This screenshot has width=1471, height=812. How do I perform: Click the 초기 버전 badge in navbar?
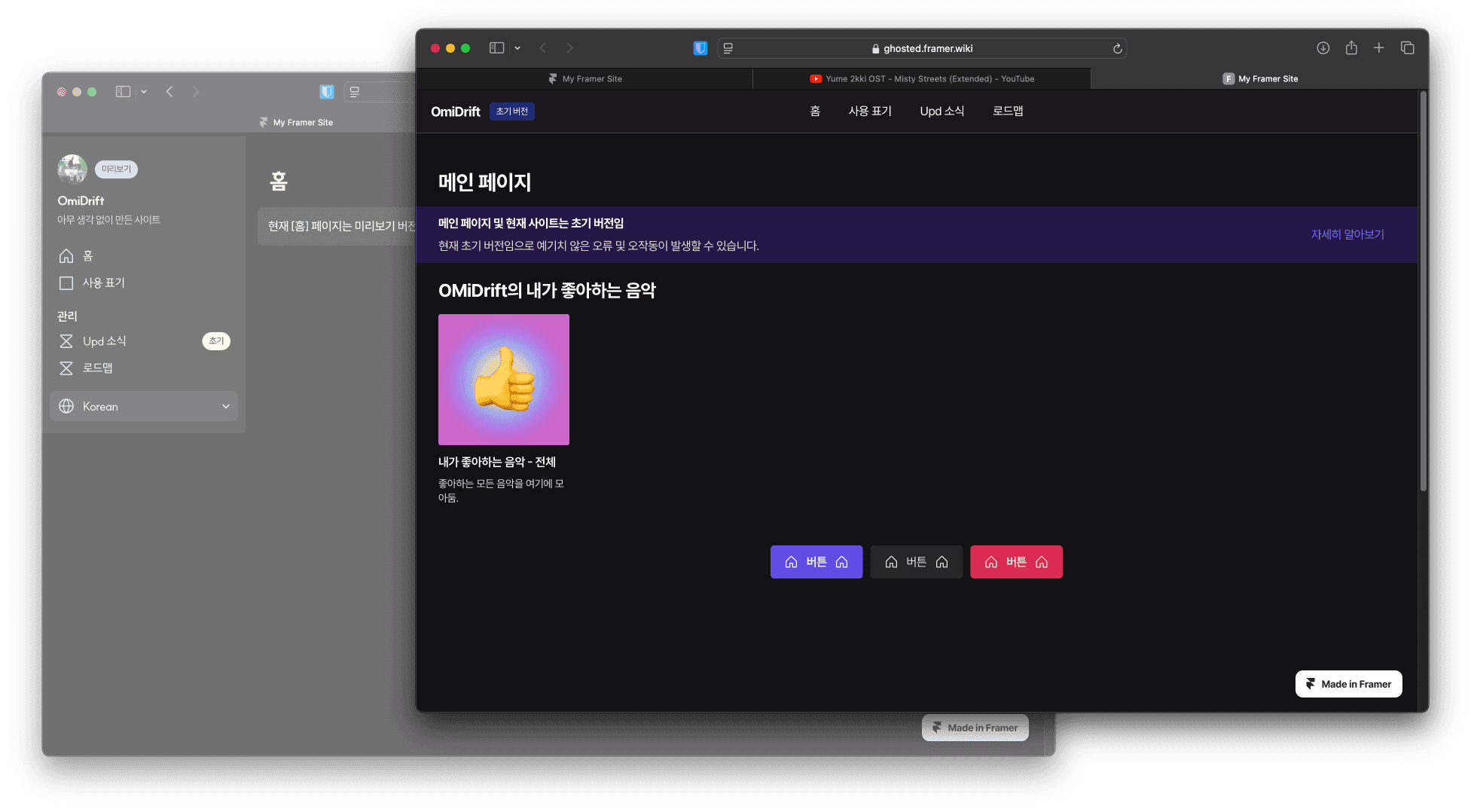[x=512, y=111]
